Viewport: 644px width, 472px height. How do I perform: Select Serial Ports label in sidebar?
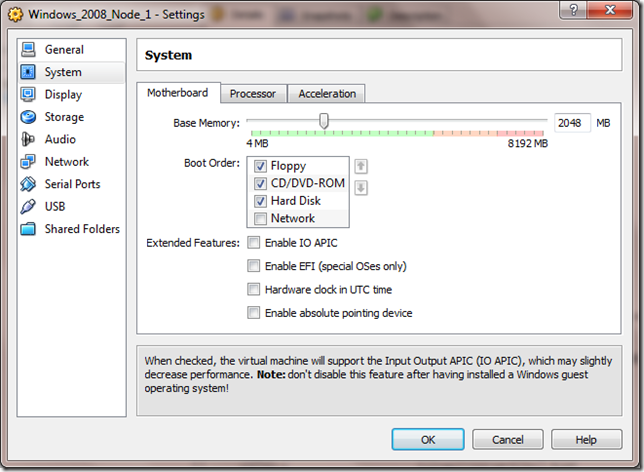click(x=72, y=184)
